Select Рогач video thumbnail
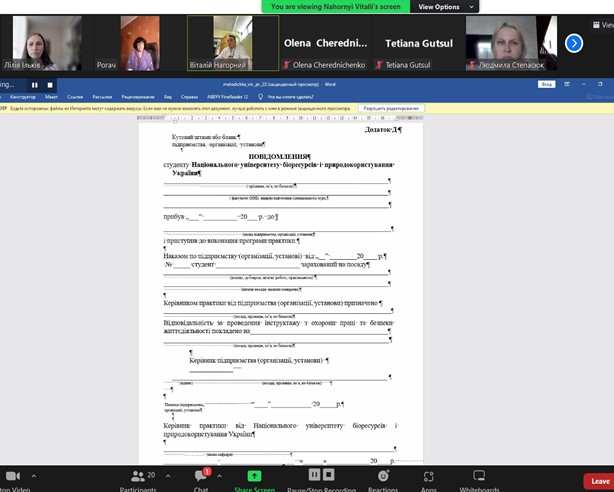Image resolution: width=614 pixels, height=492 pixels. [x=140, y=43]
